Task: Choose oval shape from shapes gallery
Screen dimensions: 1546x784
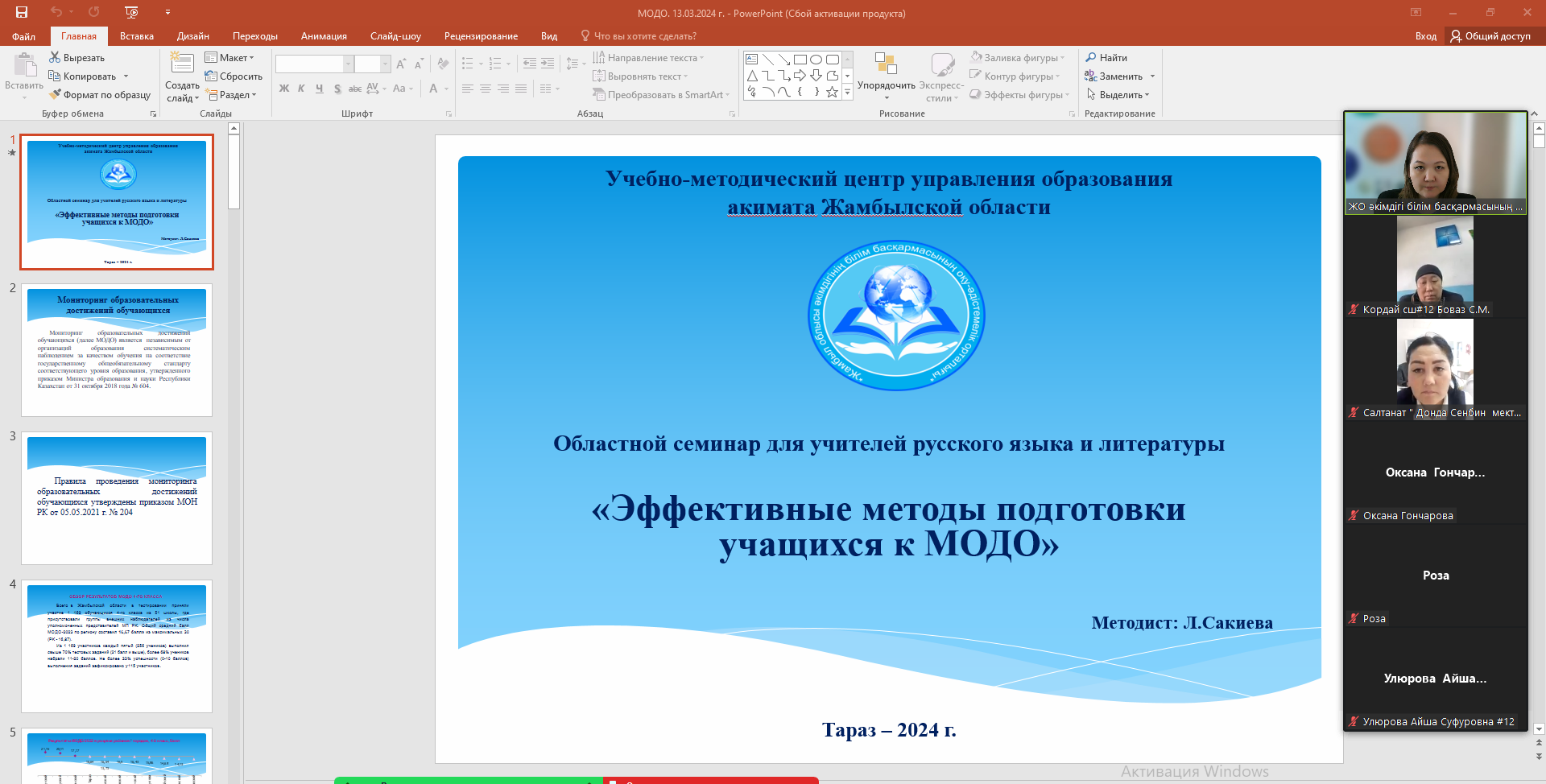Action: [816, 60]
